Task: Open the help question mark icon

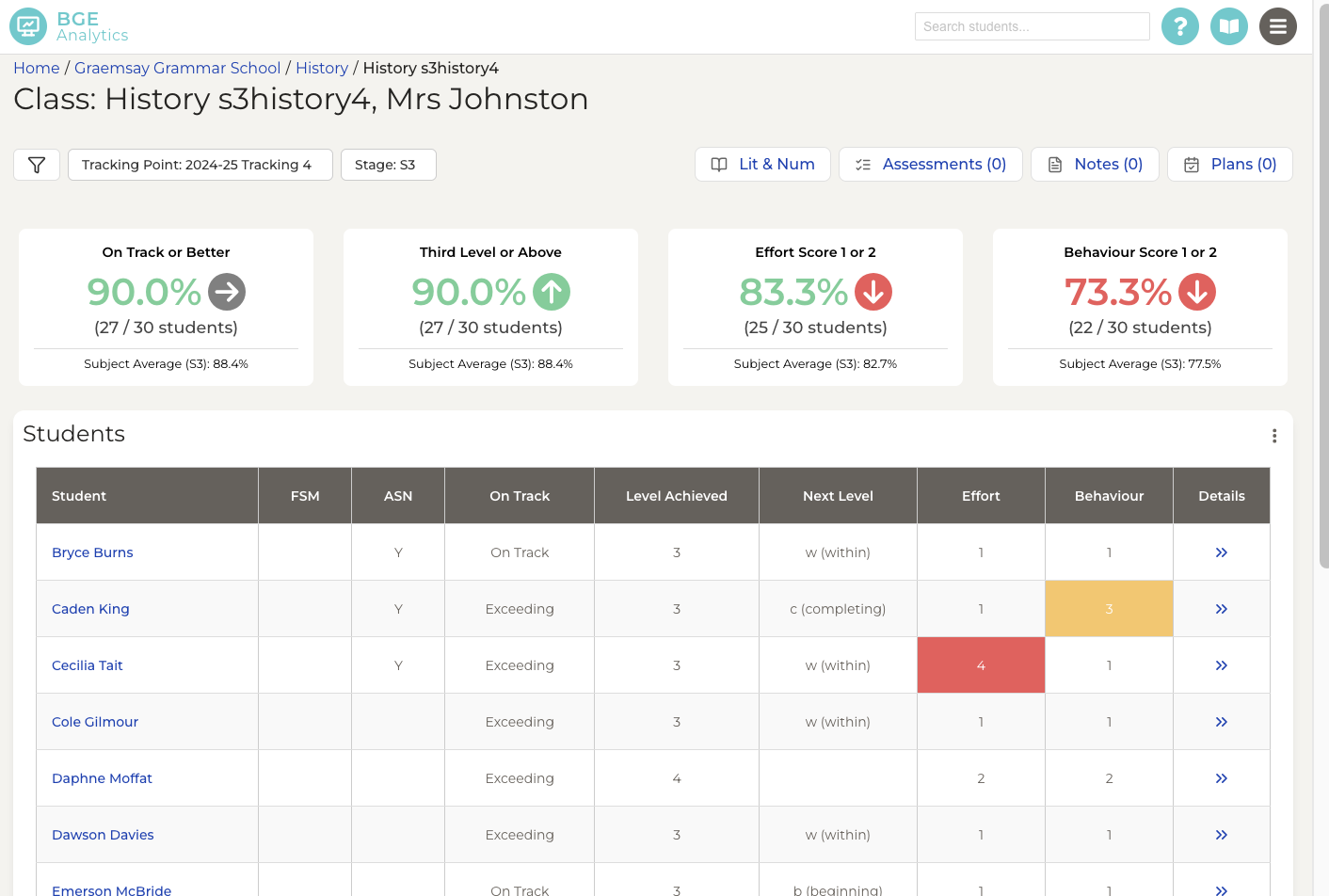Action: point(1180,25)
